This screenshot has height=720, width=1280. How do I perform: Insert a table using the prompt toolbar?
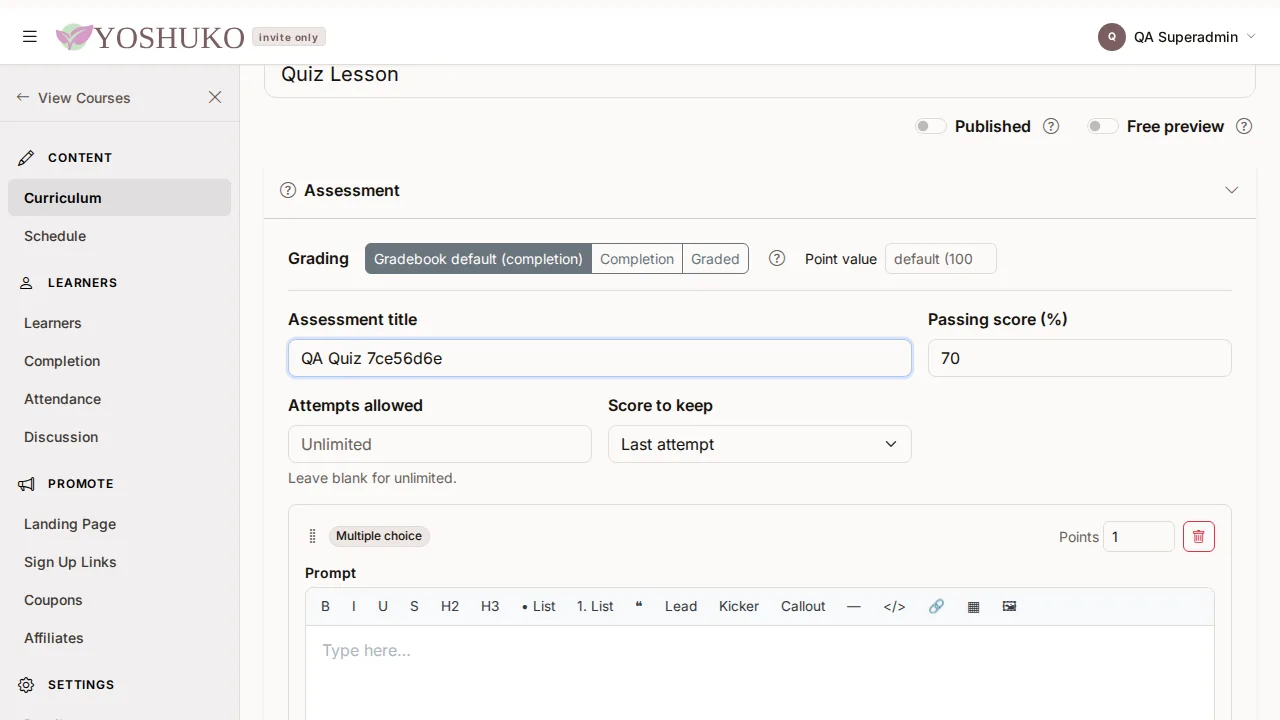[x=973, y=606]
